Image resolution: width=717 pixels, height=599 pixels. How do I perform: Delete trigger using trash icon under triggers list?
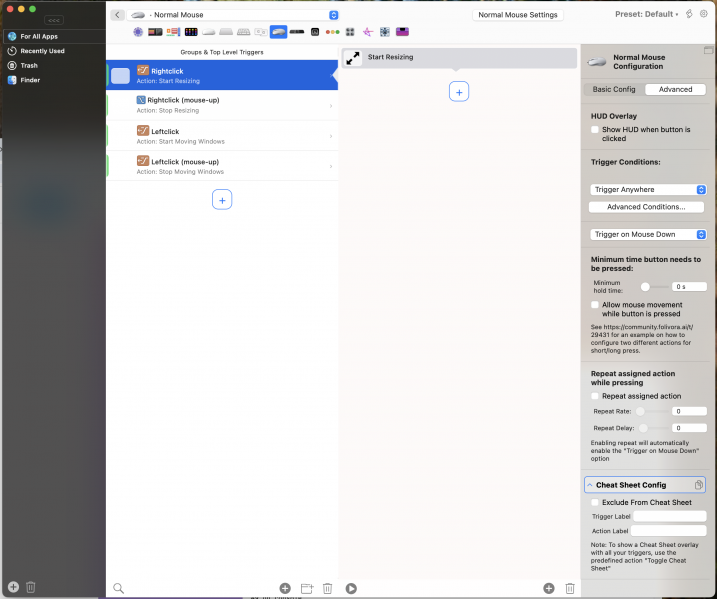[x=327, y=588]
